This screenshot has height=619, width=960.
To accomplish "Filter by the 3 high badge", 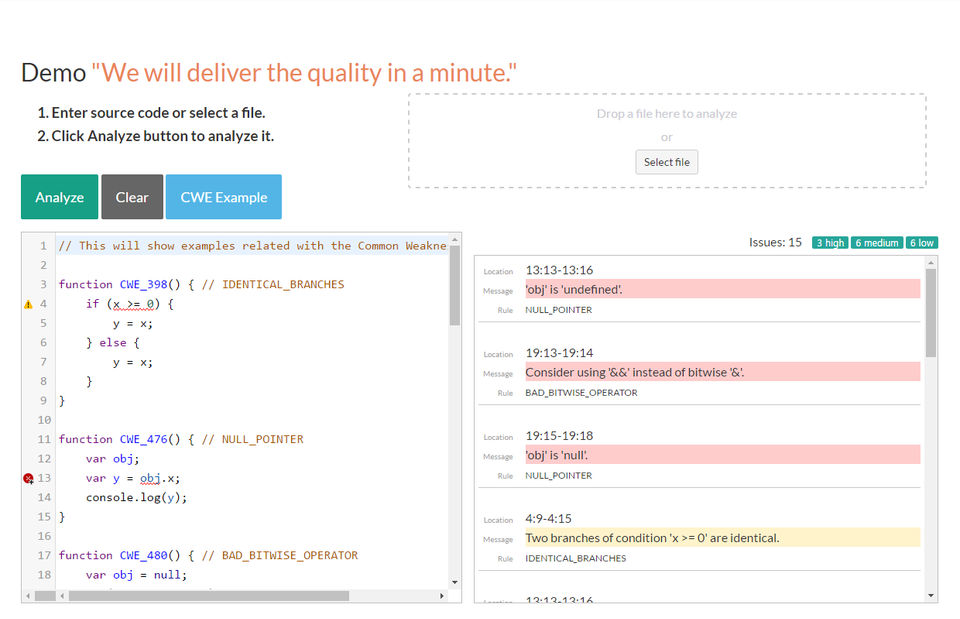I will [x=829, y=243].
